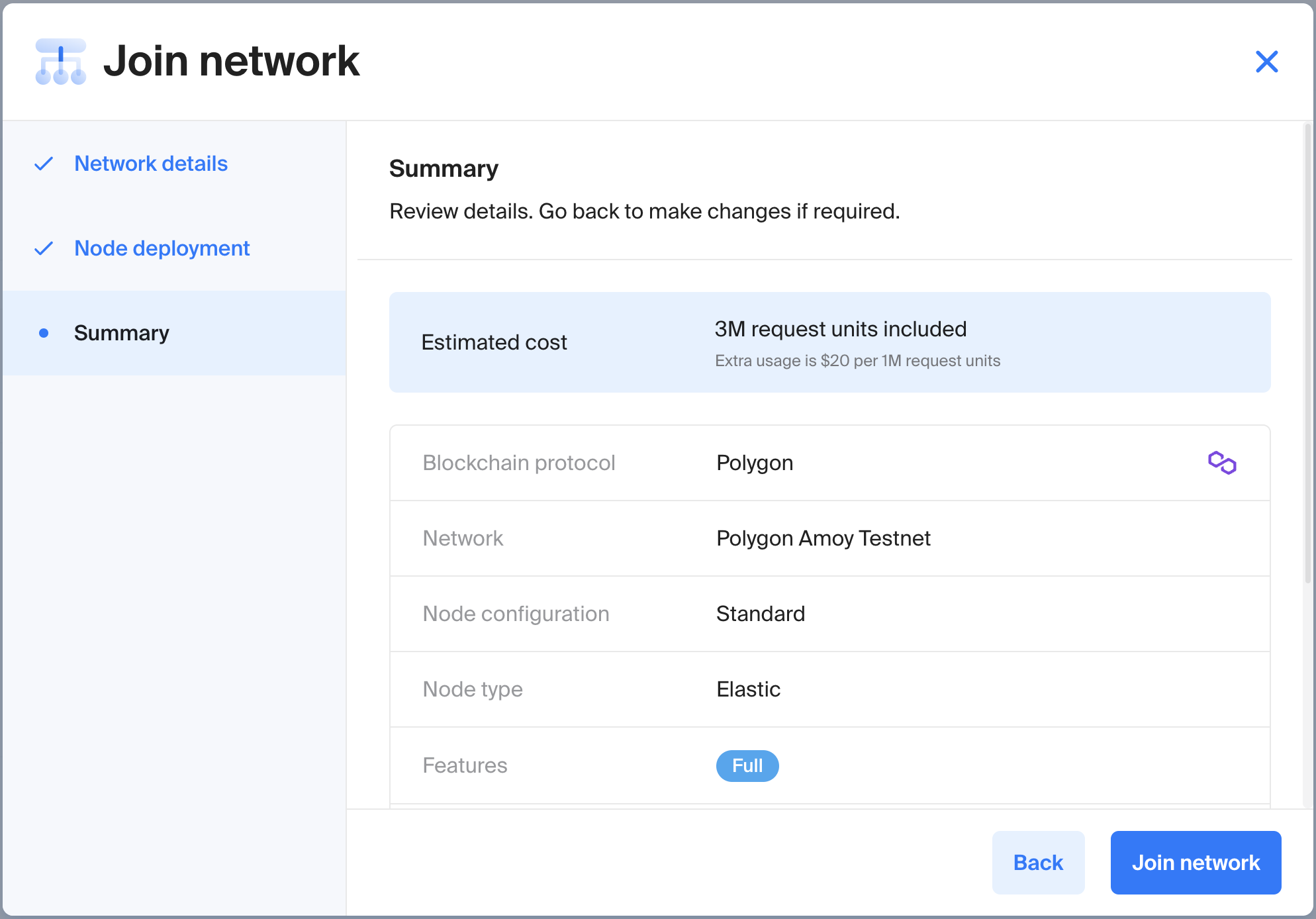Click the Elastic node type value
The width and height of the screenshot is (1316, 919).
tap(748, 689)
